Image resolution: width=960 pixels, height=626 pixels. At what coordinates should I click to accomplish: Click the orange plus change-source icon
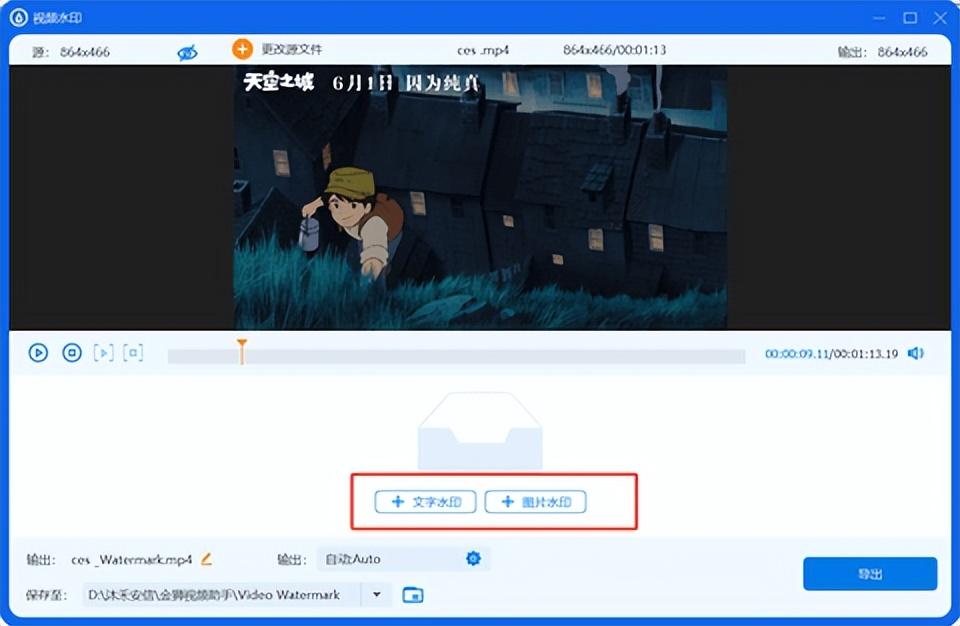[242, 49]
